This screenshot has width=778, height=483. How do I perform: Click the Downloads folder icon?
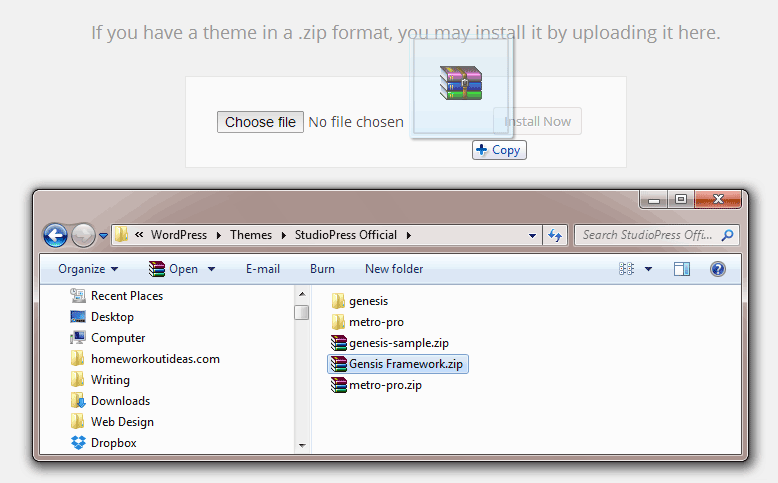(x=78, y=401)
